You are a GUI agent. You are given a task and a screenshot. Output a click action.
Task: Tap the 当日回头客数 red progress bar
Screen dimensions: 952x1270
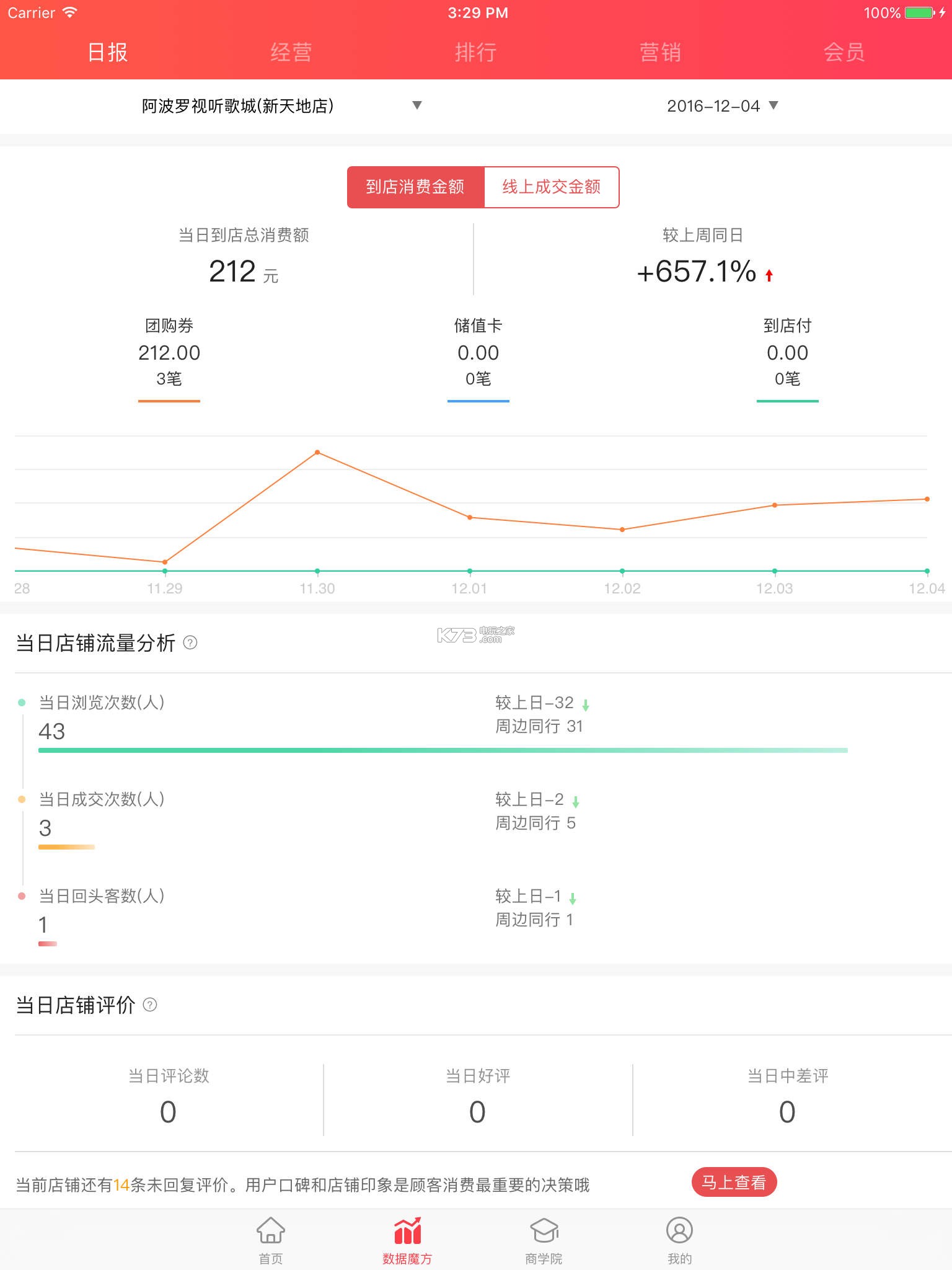tap(48, 944)
